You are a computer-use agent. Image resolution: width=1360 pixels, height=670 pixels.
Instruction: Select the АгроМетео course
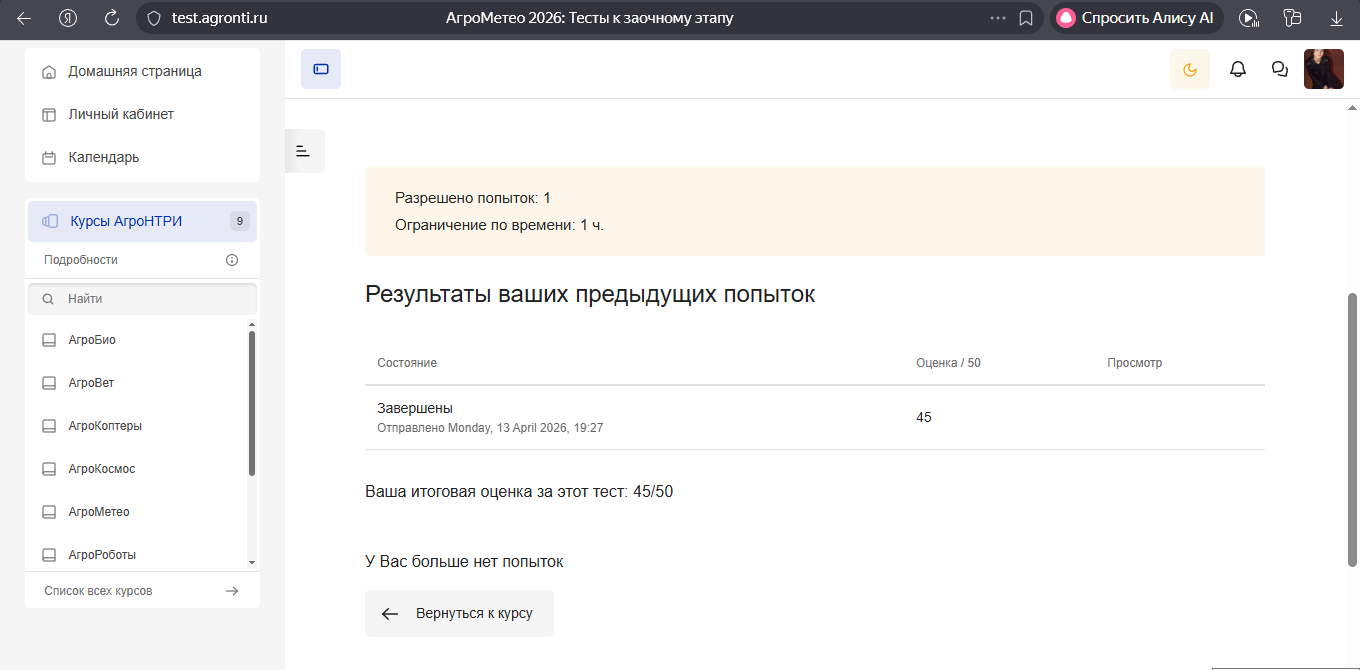click(99, 512)
